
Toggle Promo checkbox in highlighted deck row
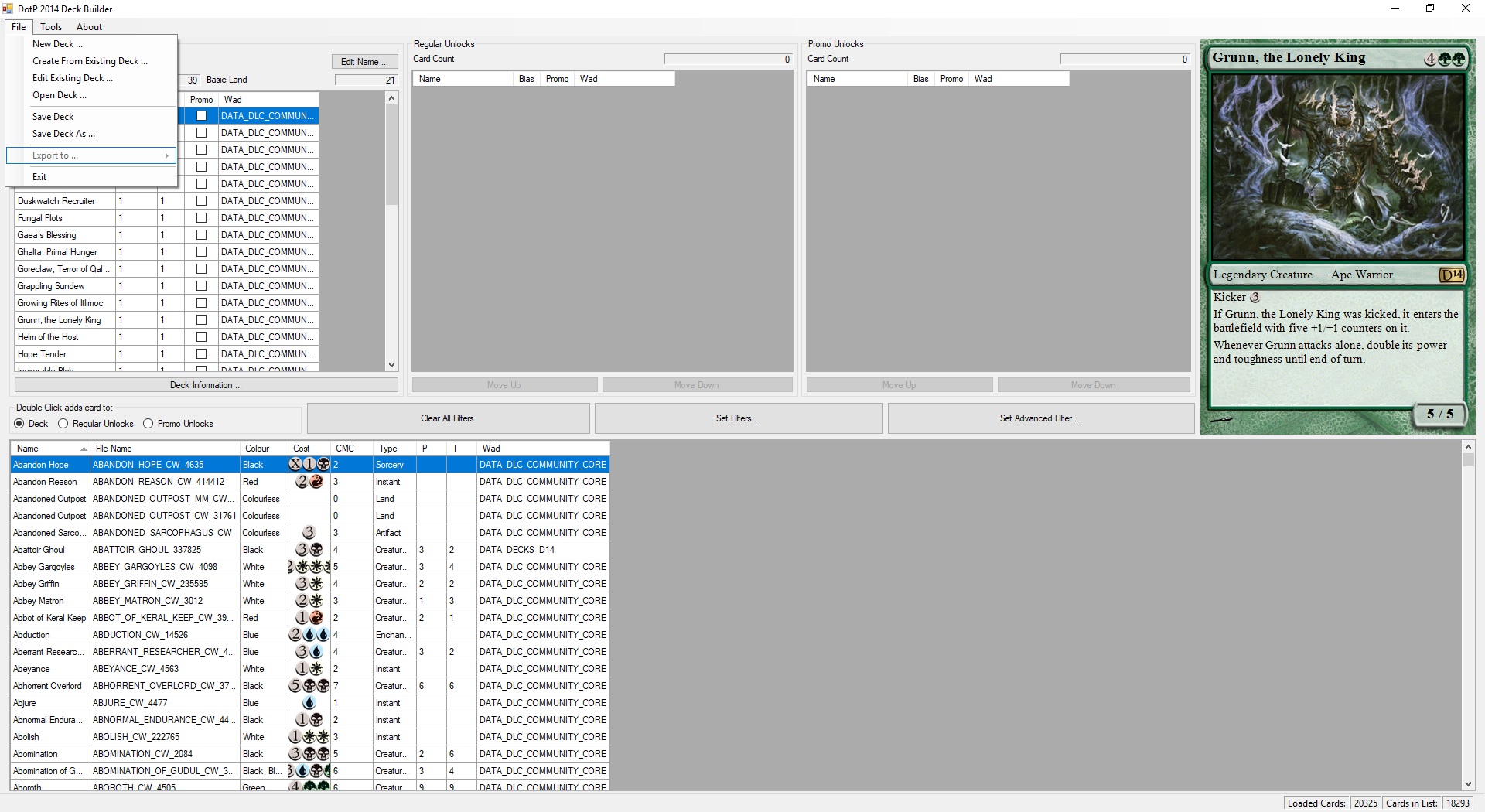pyautogui.click(x=202, y=116)
